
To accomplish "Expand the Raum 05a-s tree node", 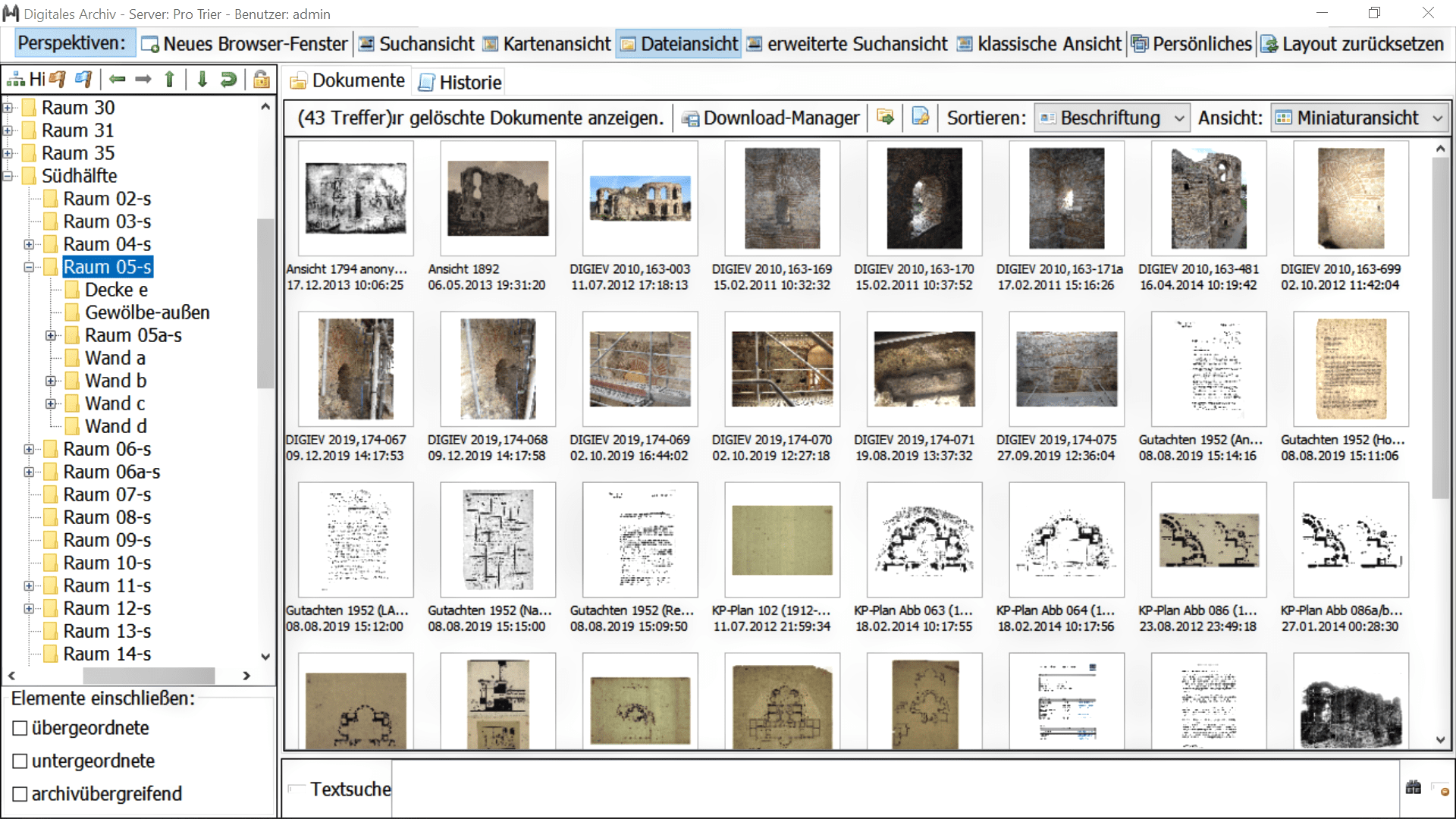I will (x=51, y=335).
